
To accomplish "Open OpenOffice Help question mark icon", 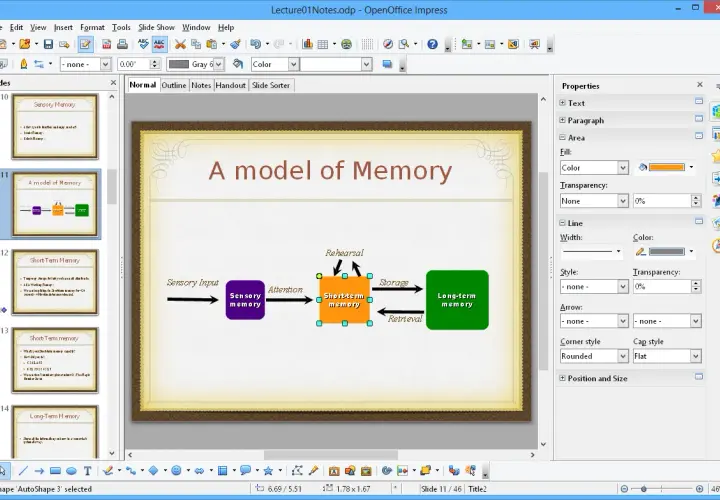I will coord(432,44).
